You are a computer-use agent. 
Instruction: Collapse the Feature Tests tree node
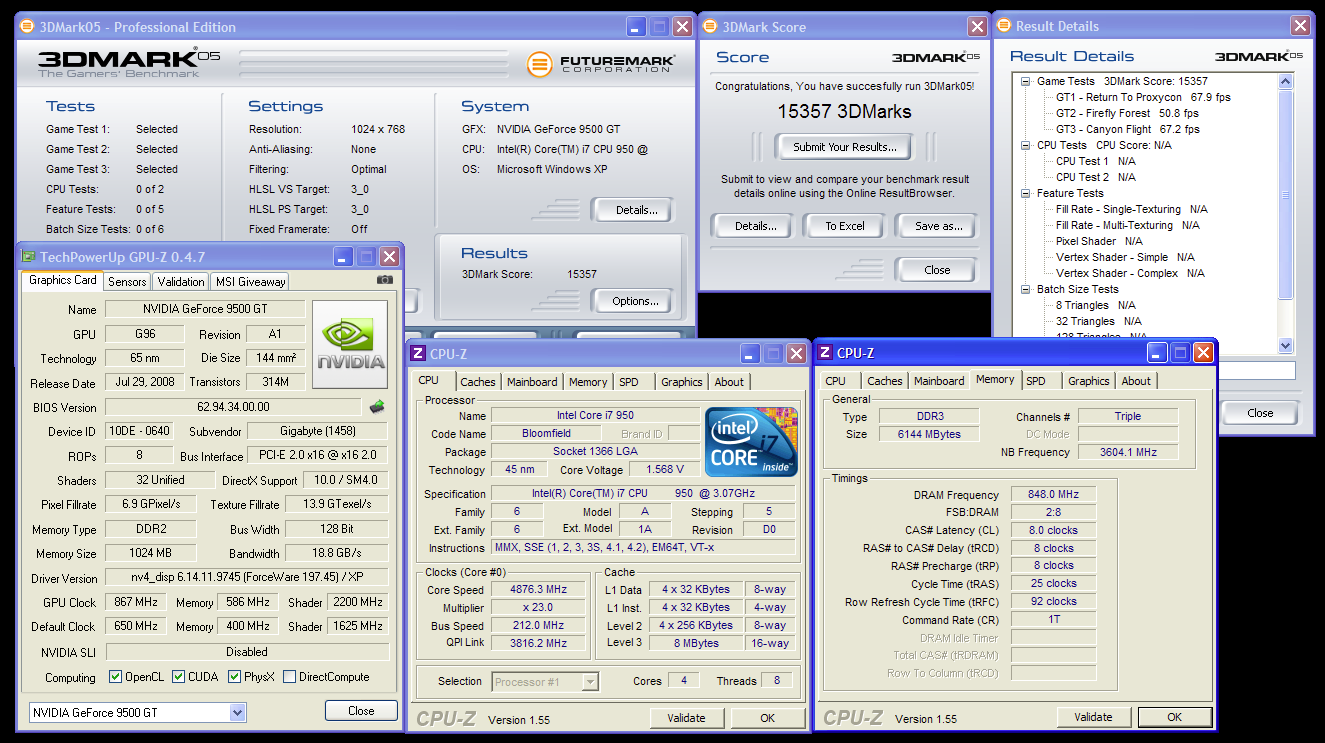(1026, 194)
